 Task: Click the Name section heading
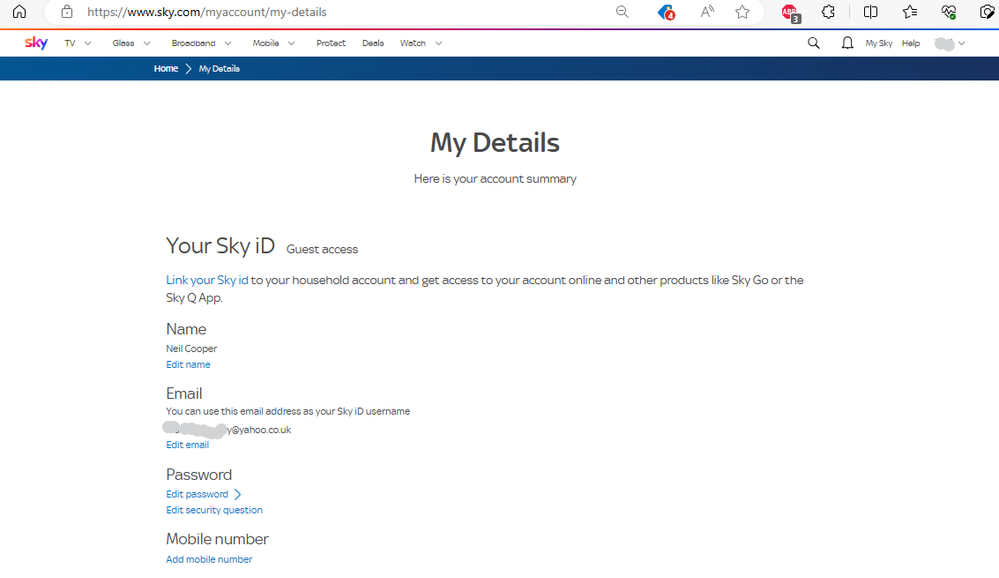tap(186, 329)
